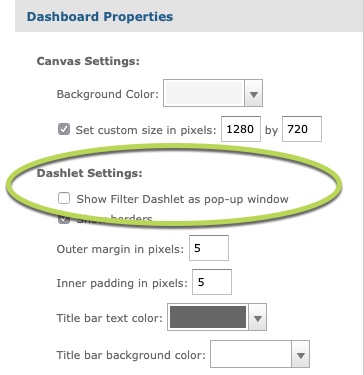Open the Background Color dropdown arrow
This screenshot has width=364, height=375.
[x=254, y=93]
